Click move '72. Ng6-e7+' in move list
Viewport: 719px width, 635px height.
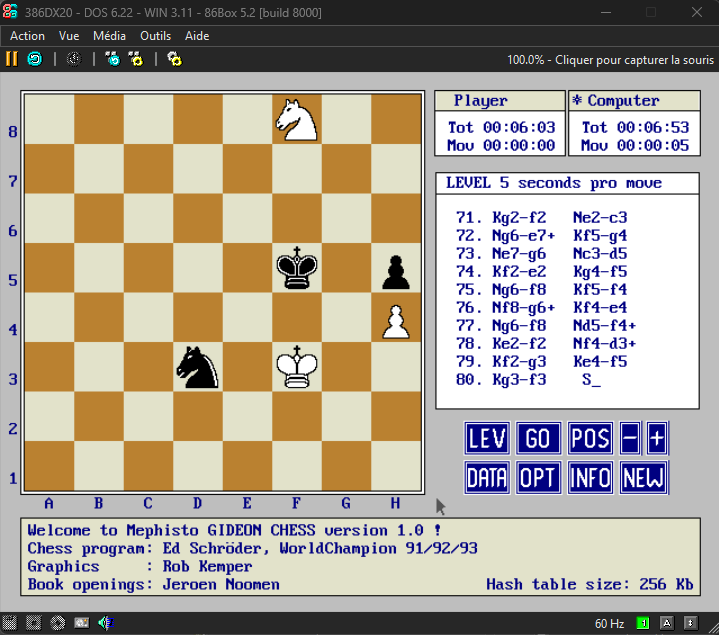click(505, 235)
